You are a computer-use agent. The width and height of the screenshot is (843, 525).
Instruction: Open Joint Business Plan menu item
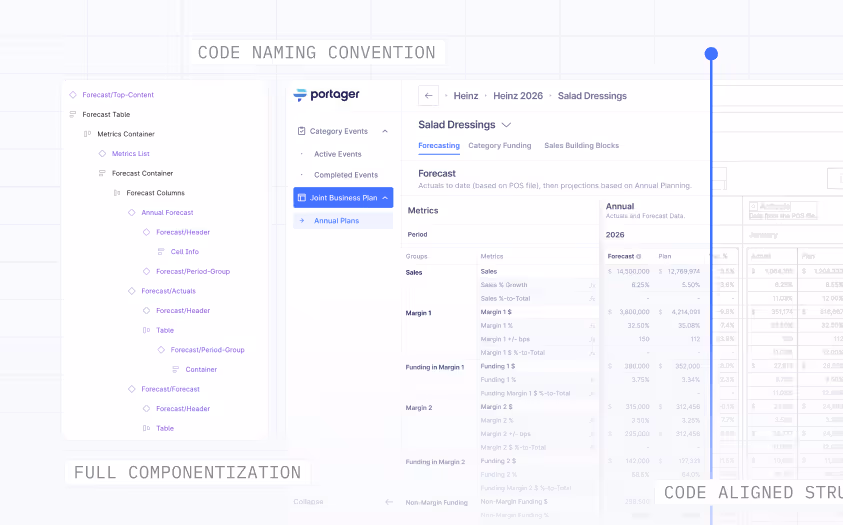[x=343, y=198]
